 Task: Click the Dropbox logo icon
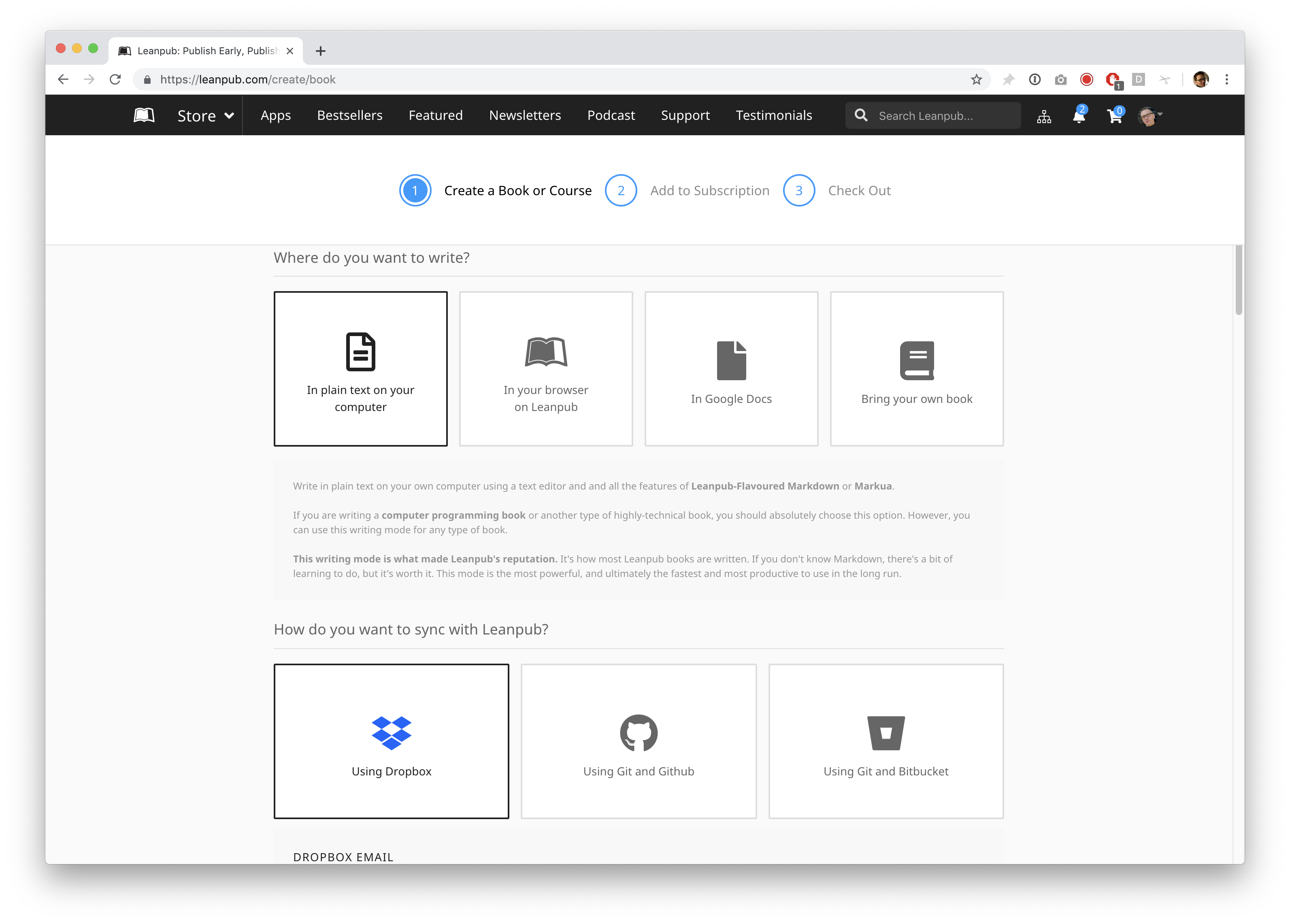(391, 733)
